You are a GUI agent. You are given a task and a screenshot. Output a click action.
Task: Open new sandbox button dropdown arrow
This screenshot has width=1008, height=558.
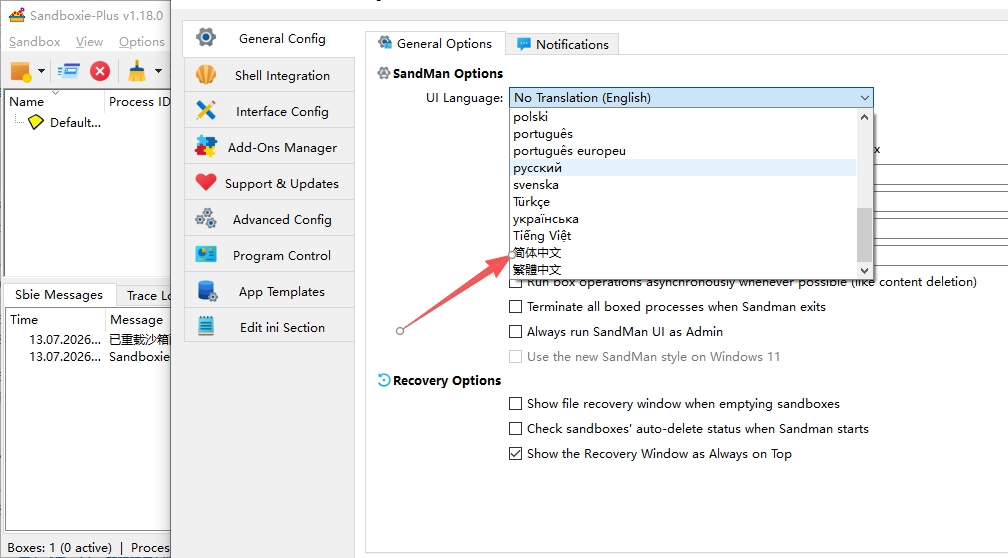coord(41,71)
